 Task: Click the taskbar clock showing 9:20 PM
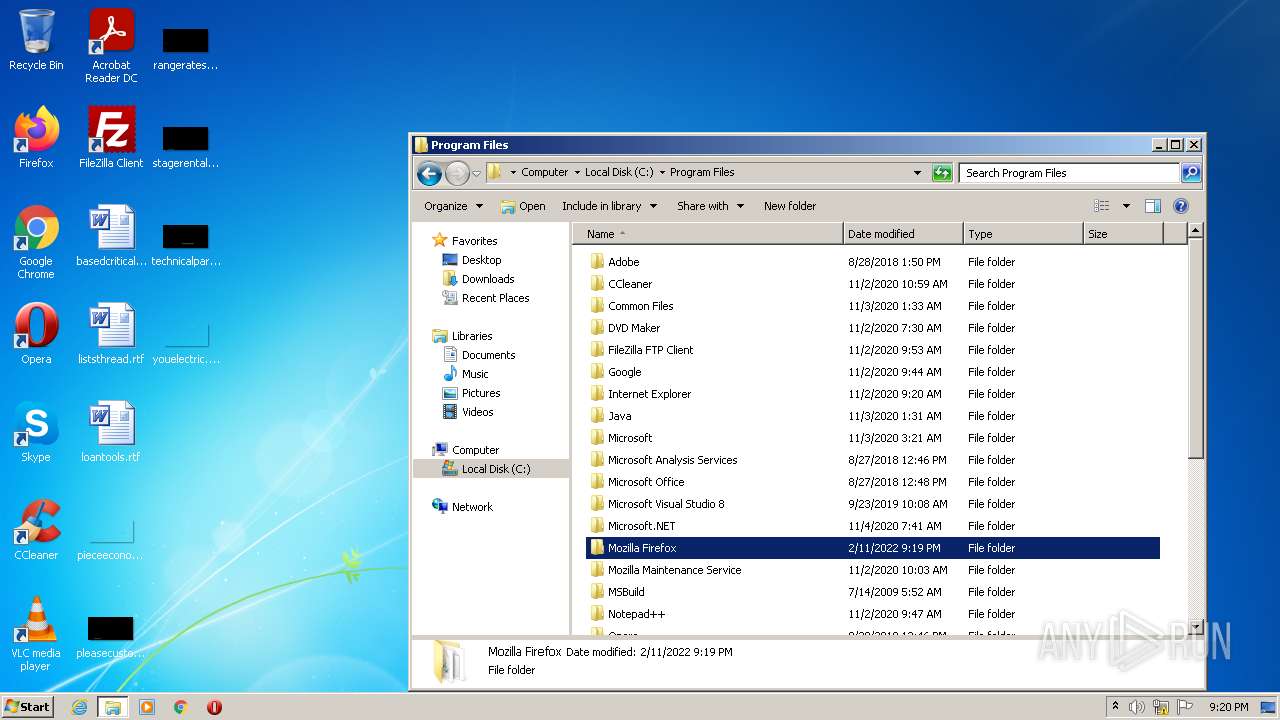coord(1228,707)
